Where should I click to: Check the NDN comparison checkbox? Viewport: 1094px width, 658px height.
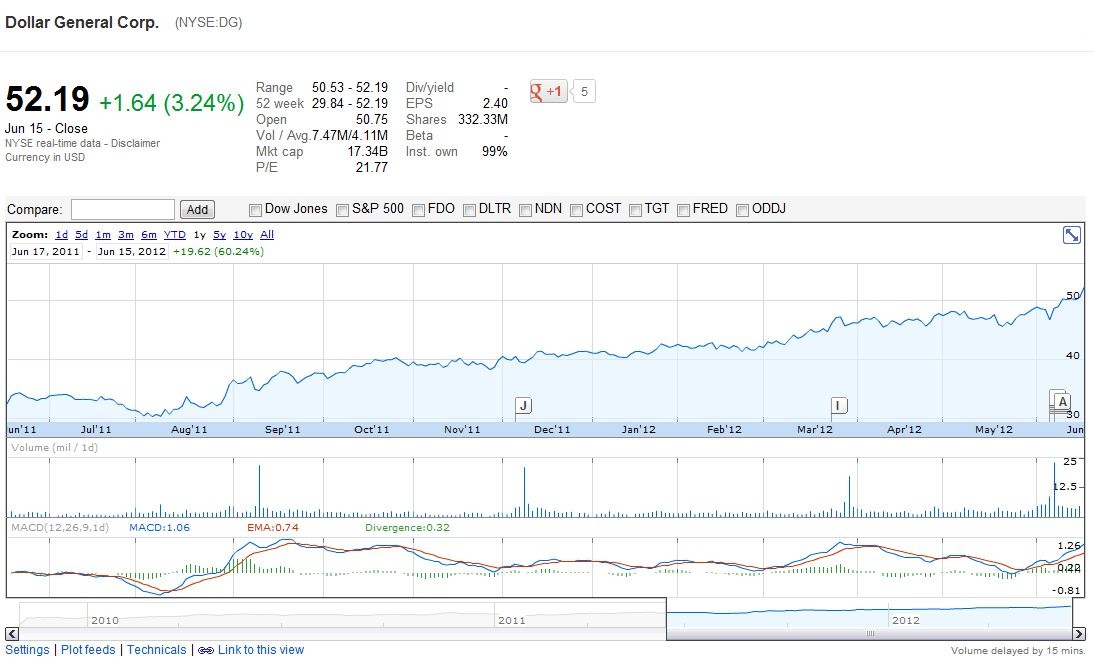coord(525,210)
